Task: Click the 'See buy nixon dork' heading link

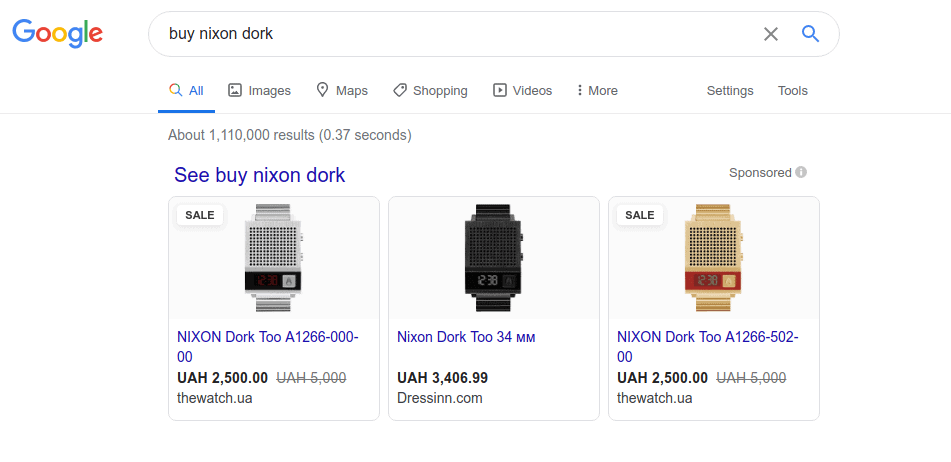Action: point(260,175)
